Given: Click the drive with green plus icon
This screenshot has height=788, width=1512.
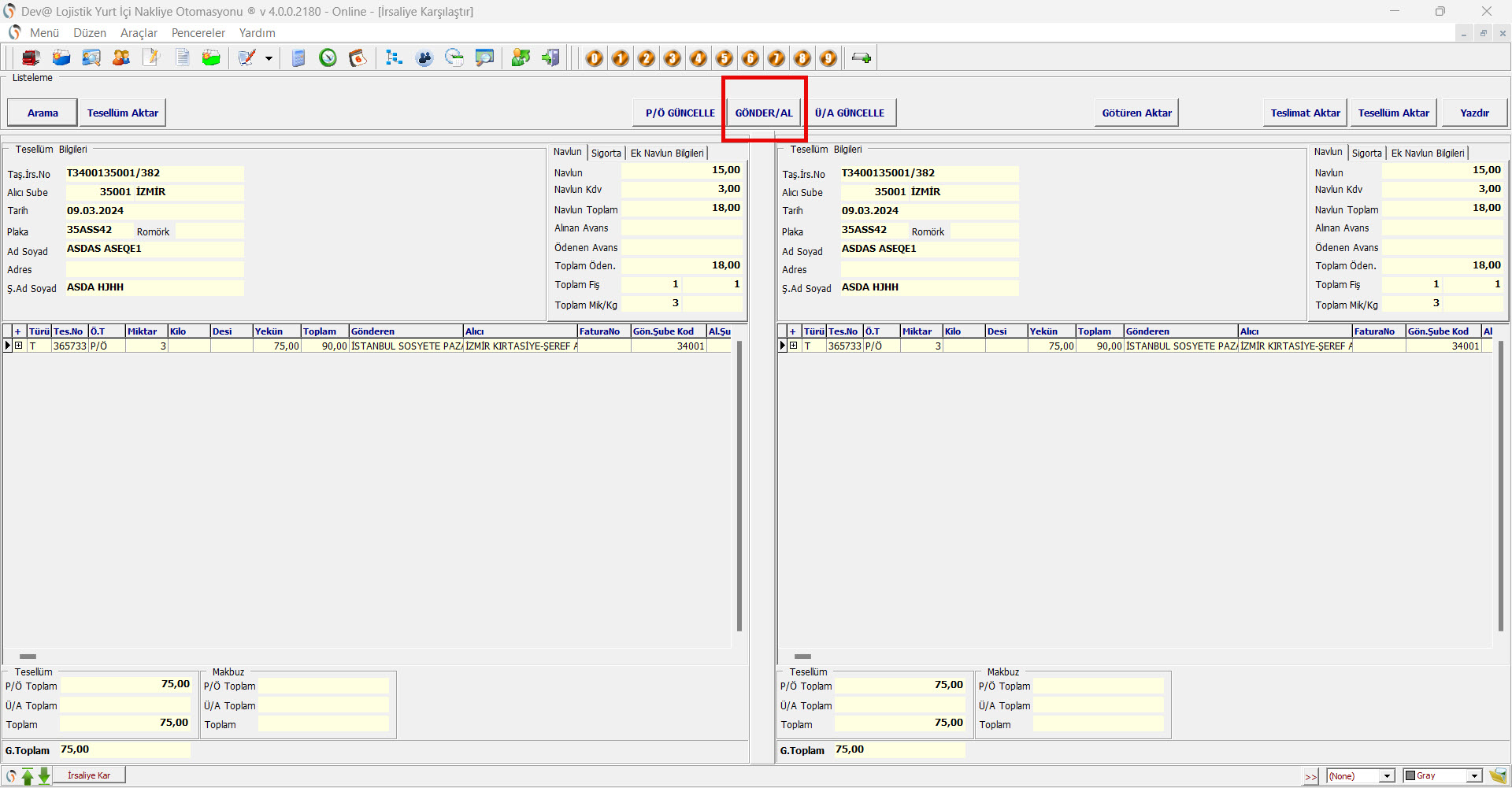Looking at the screenshot, I should (x=862, y=58).
